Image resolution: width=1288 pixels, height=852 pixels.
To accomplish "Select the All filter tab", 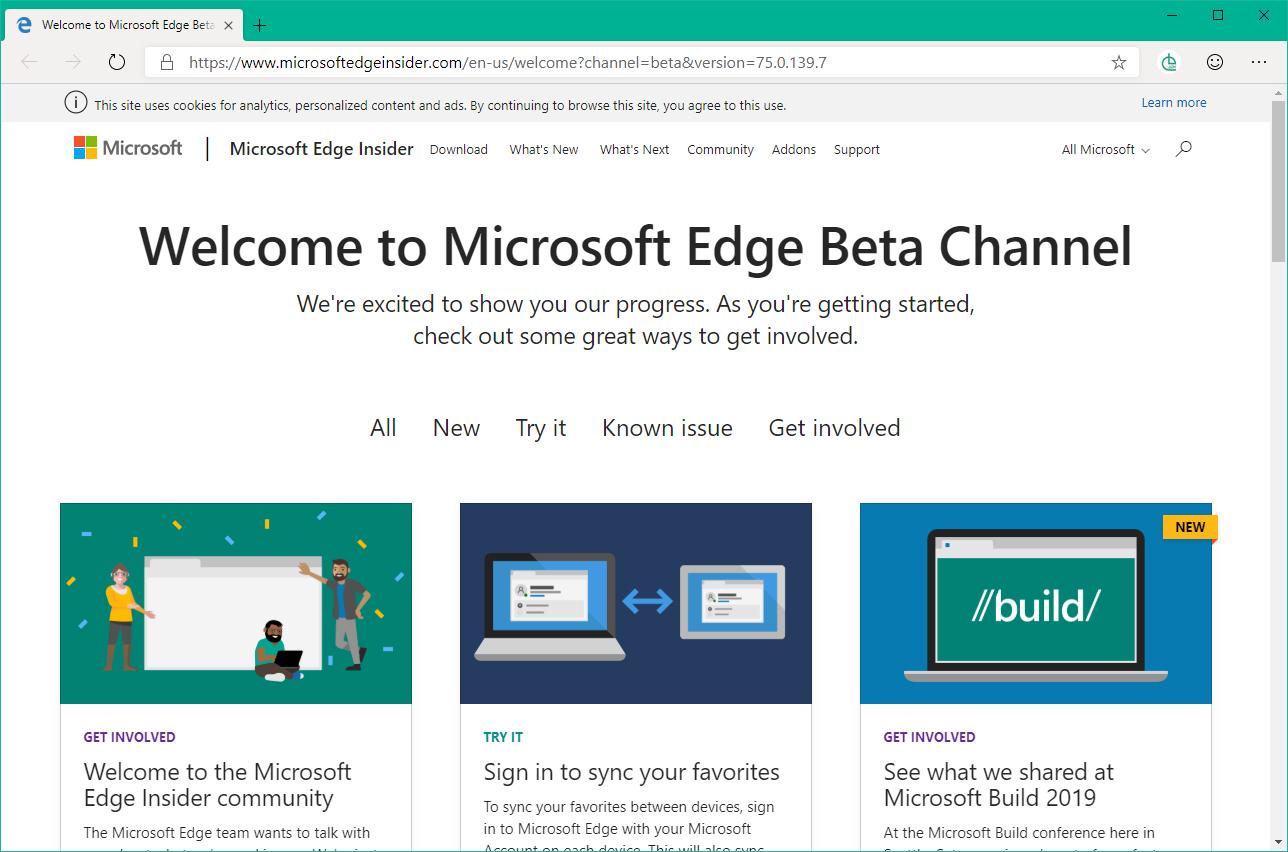I will click(x=383, y=428).
